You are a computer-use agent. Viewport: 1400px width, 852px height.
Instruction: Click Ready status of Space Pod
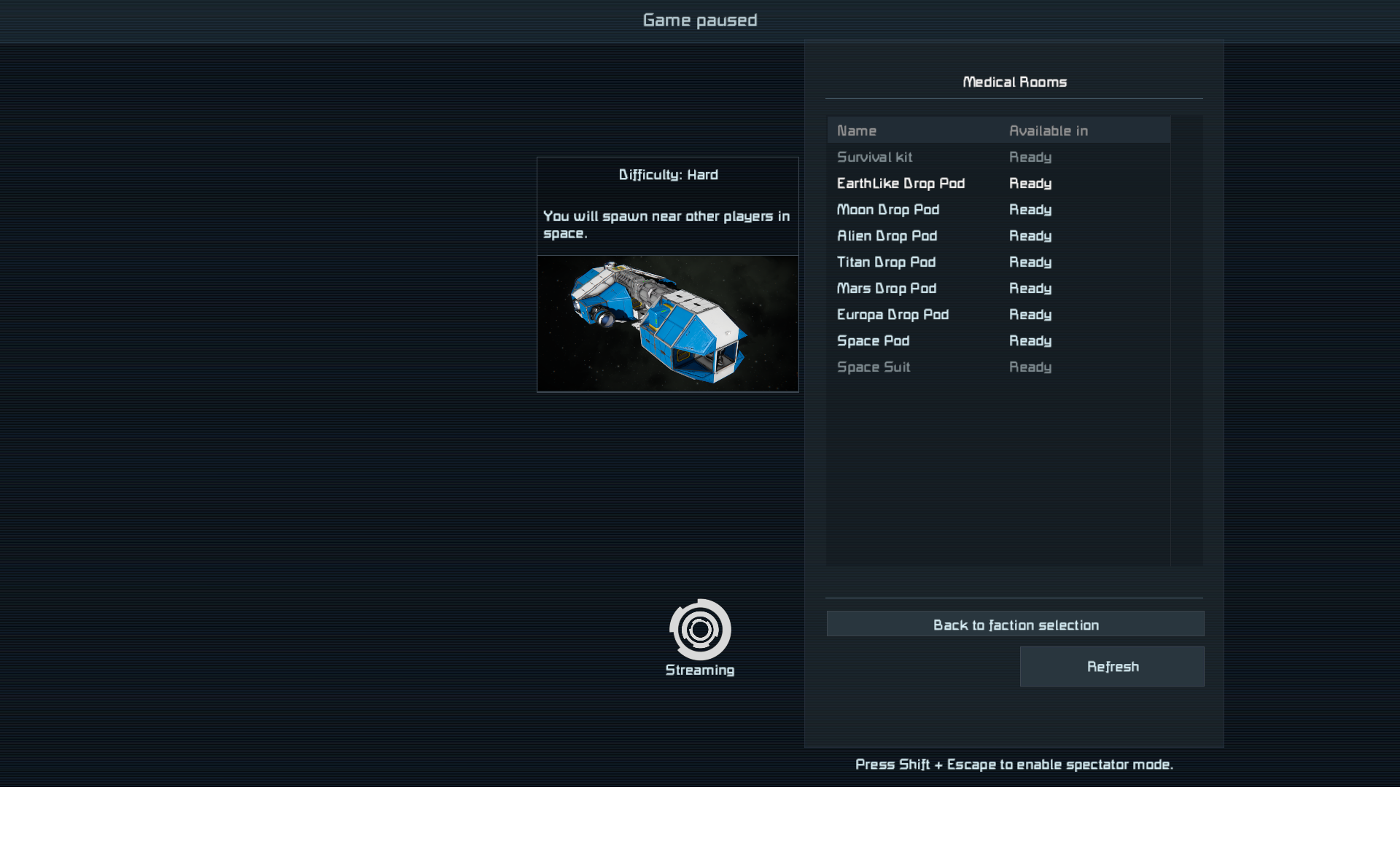pos(1030,341)
